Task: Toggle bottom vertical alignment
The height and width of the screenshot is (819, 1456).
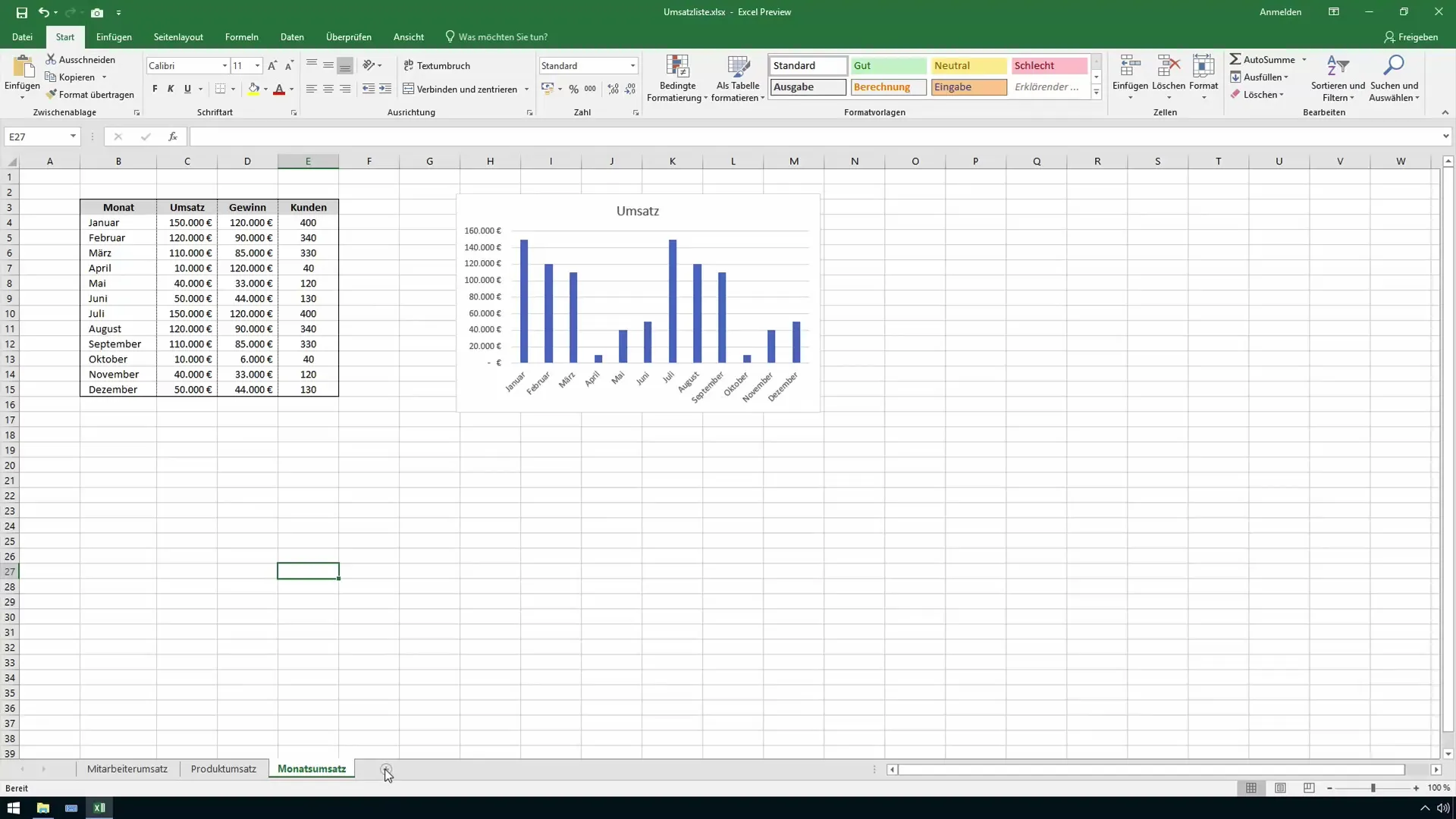Action: point(345,65)
